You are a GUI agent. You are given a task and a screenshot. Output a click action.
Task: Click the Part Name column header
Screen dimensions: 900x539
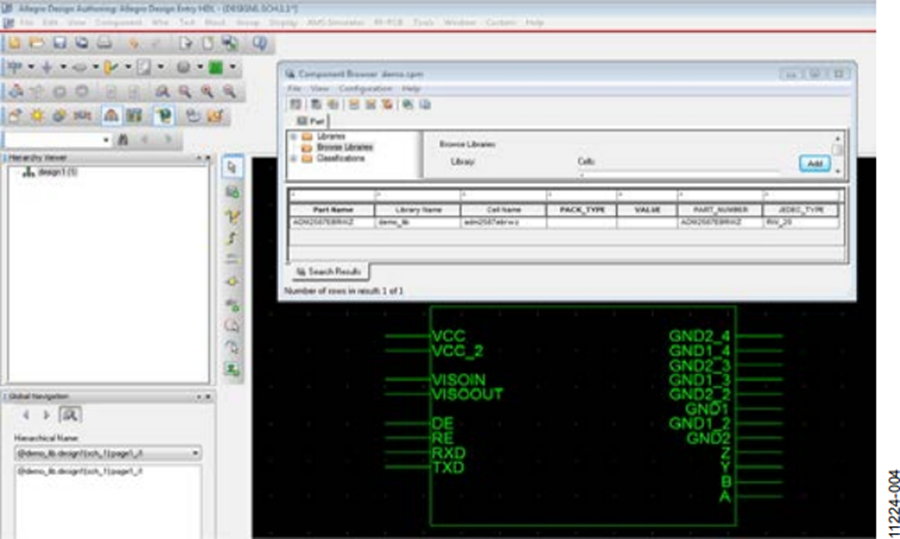tap(333, 210)
